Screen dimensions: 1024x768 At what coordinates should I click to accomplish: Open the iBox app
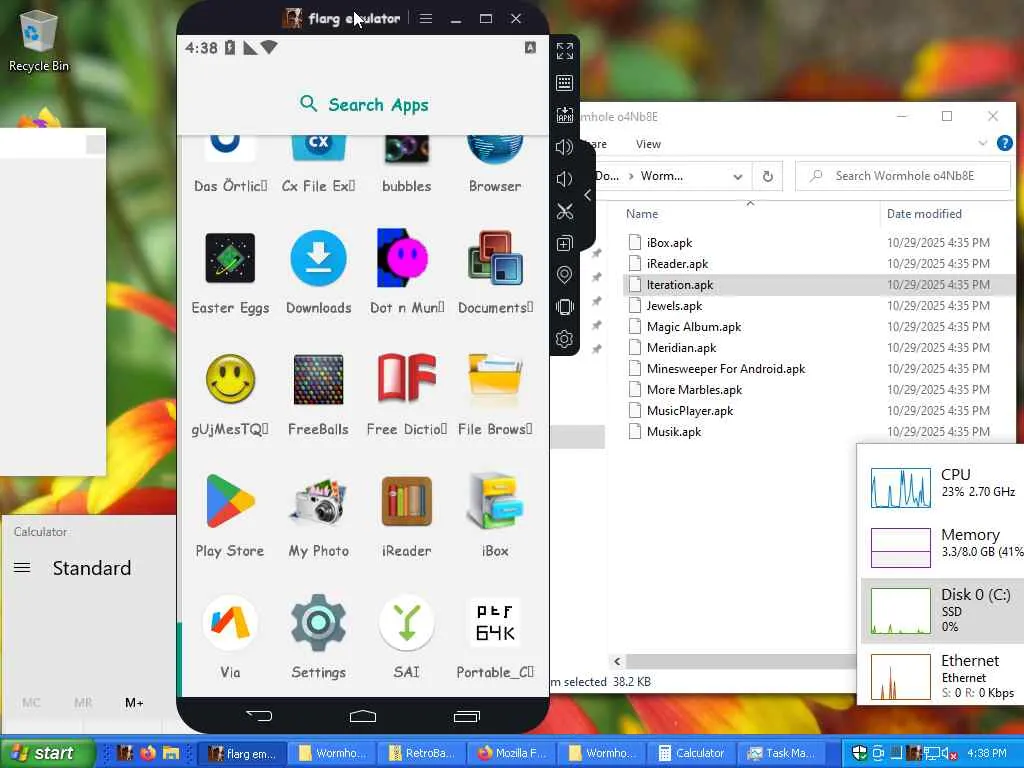(x=495, y=501)
